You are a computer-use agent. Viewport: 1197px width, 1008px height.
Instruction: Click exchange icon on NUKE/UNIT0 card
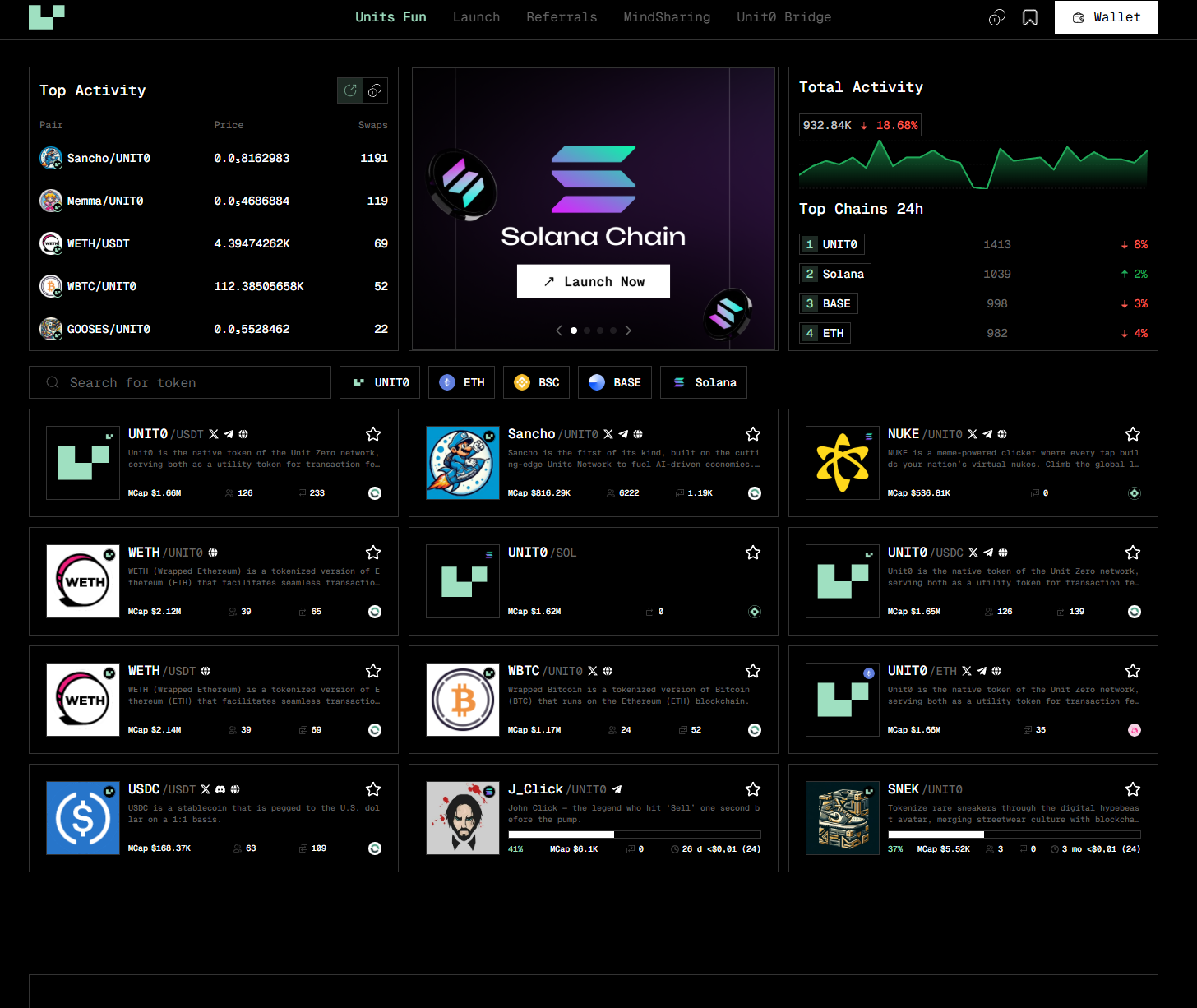pos(1135,493)
